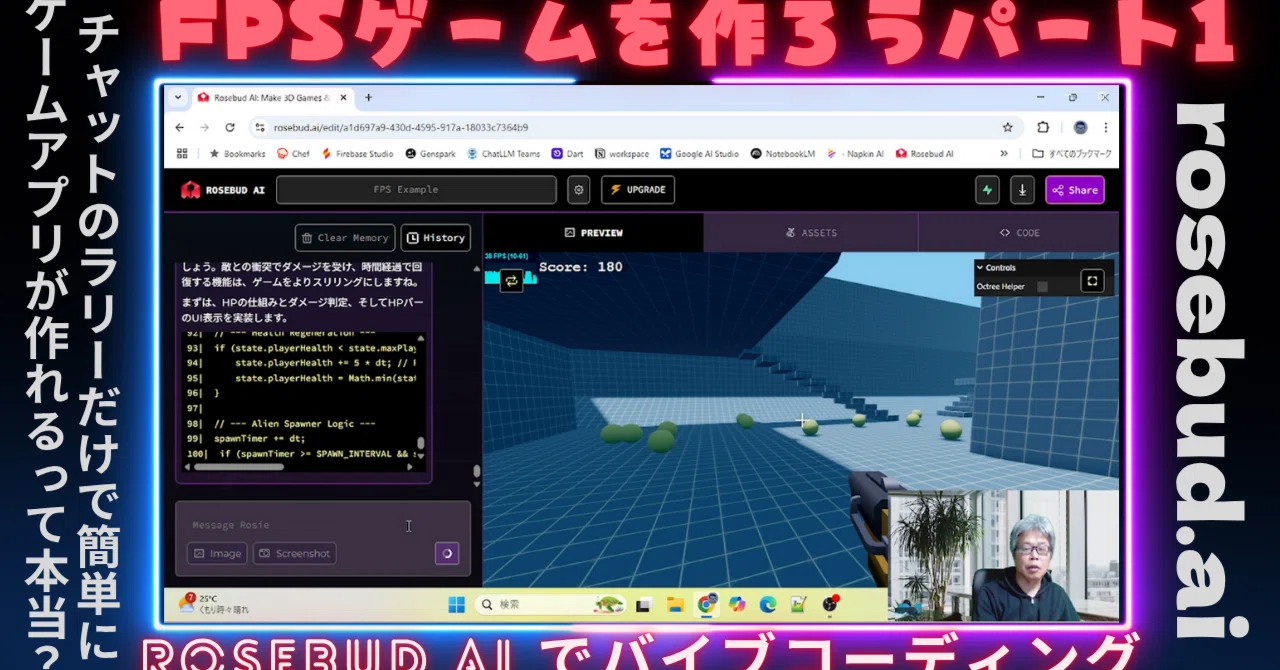The image size is (1280, 670).
Task: Open the Dart bookmark
Action: point(567,154)
